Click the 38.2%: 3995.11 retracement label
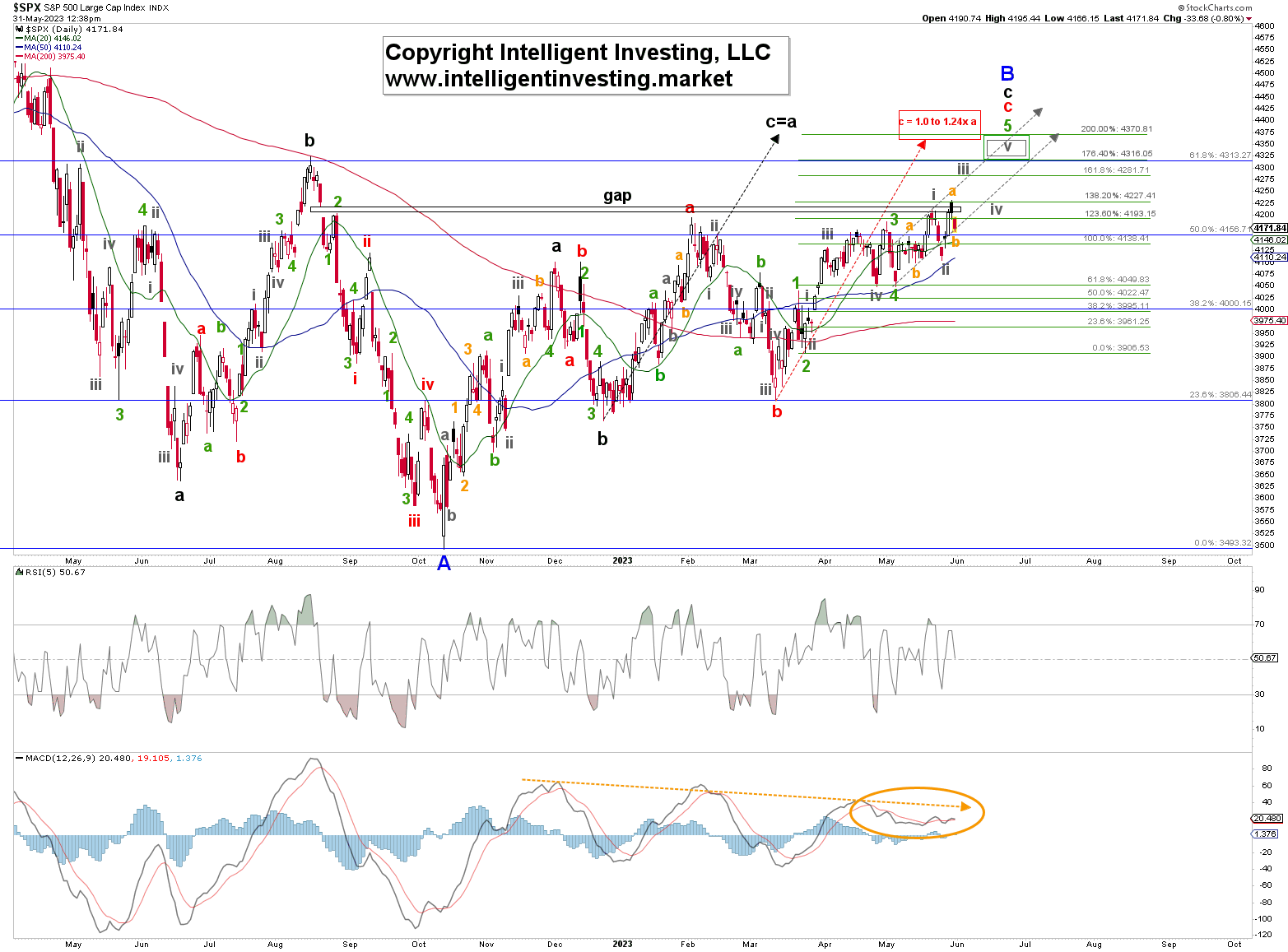 [x=1118, y=306]
